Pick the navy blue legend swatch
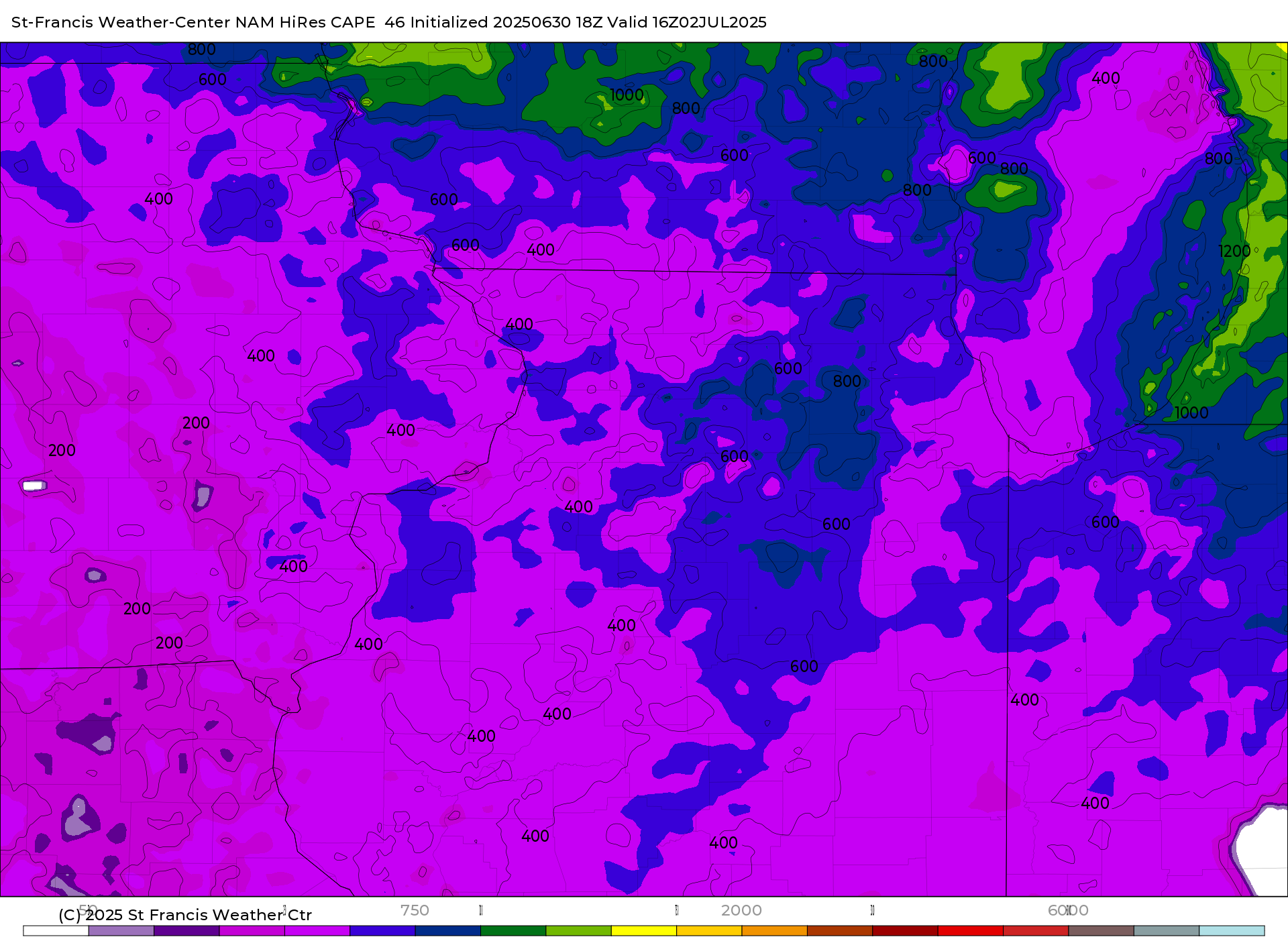Image resolution: width=1288 pixels, height=939 pixels. coord(448,931)
